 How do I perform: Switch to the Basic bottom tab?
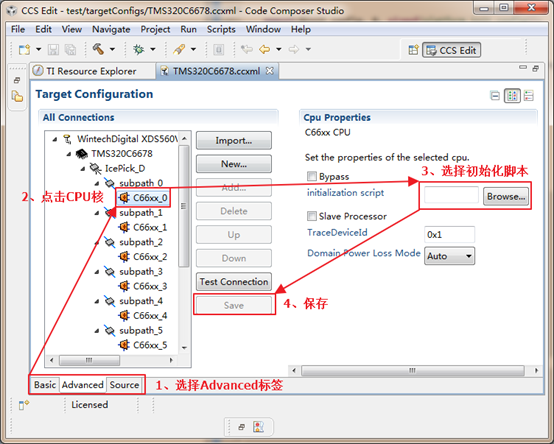point(45,385)
